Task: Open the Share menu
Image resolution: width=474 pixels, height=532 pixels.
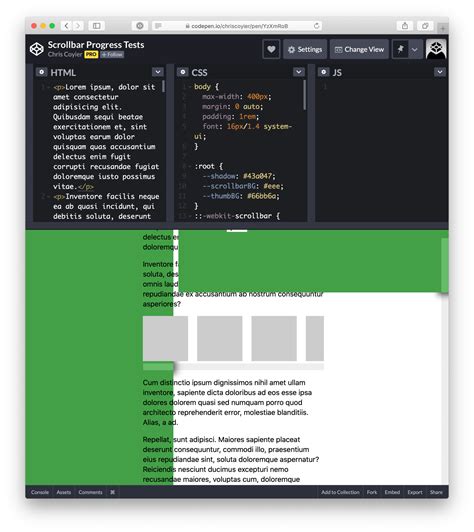Action: [x=436, y=492]
